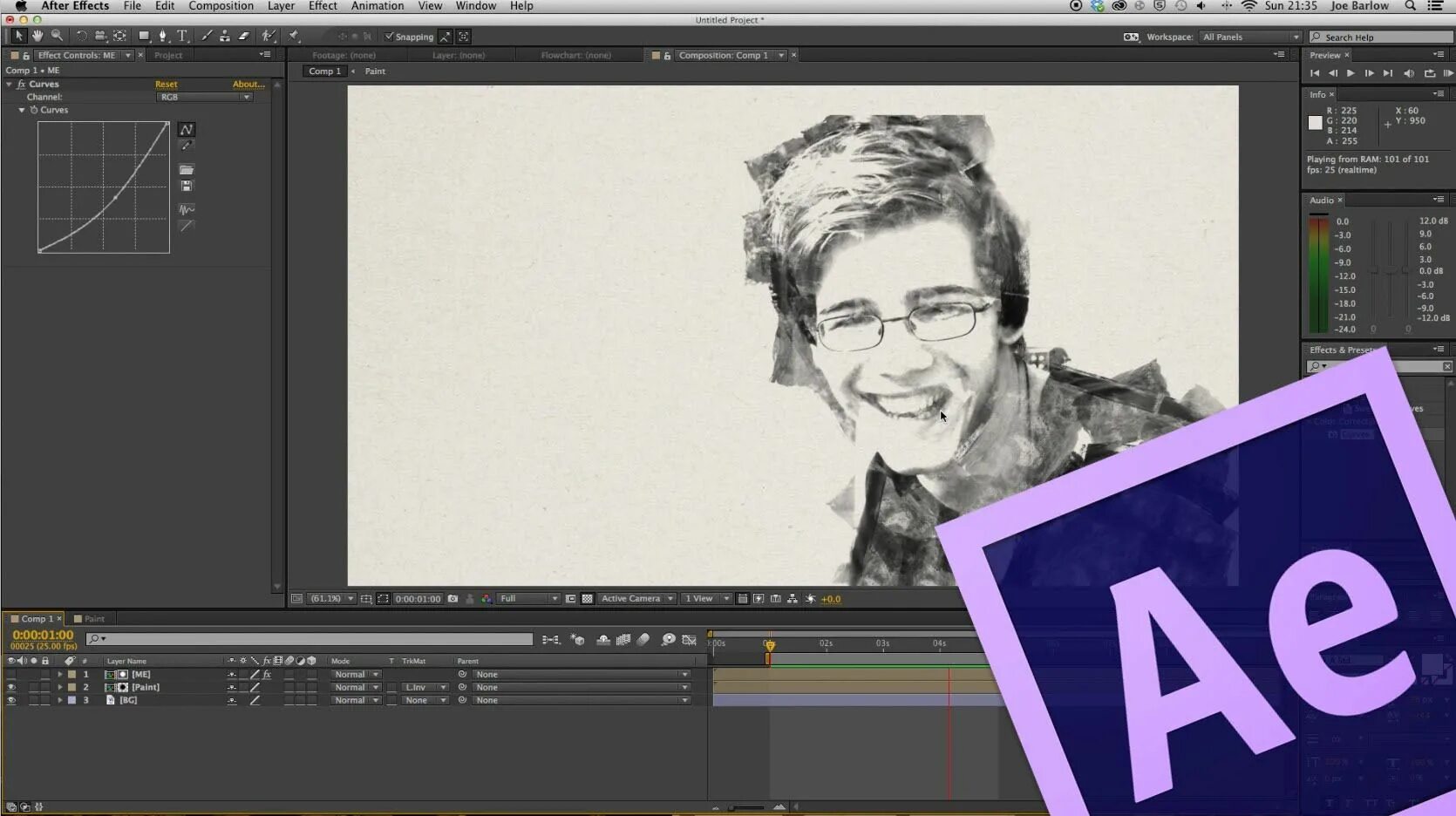Open a saved curve file
This screenshot has width=1456, height=816.
(186, 169)
